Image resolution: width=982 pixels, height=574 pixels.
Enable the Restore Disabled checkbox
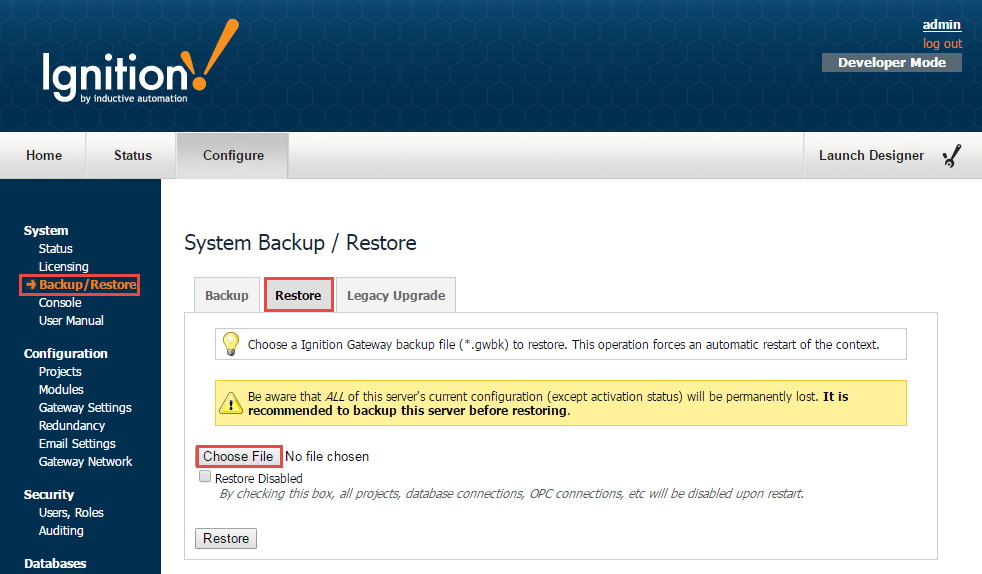click(205, 476)
